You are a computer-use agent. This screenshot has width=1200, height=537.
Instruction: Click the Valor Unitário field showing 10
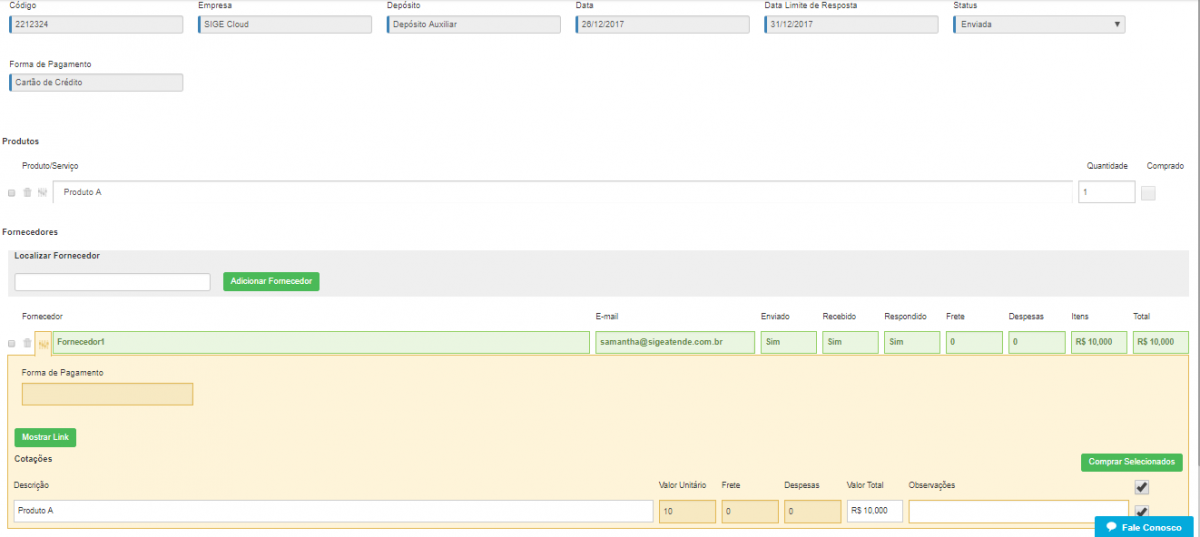687,511
